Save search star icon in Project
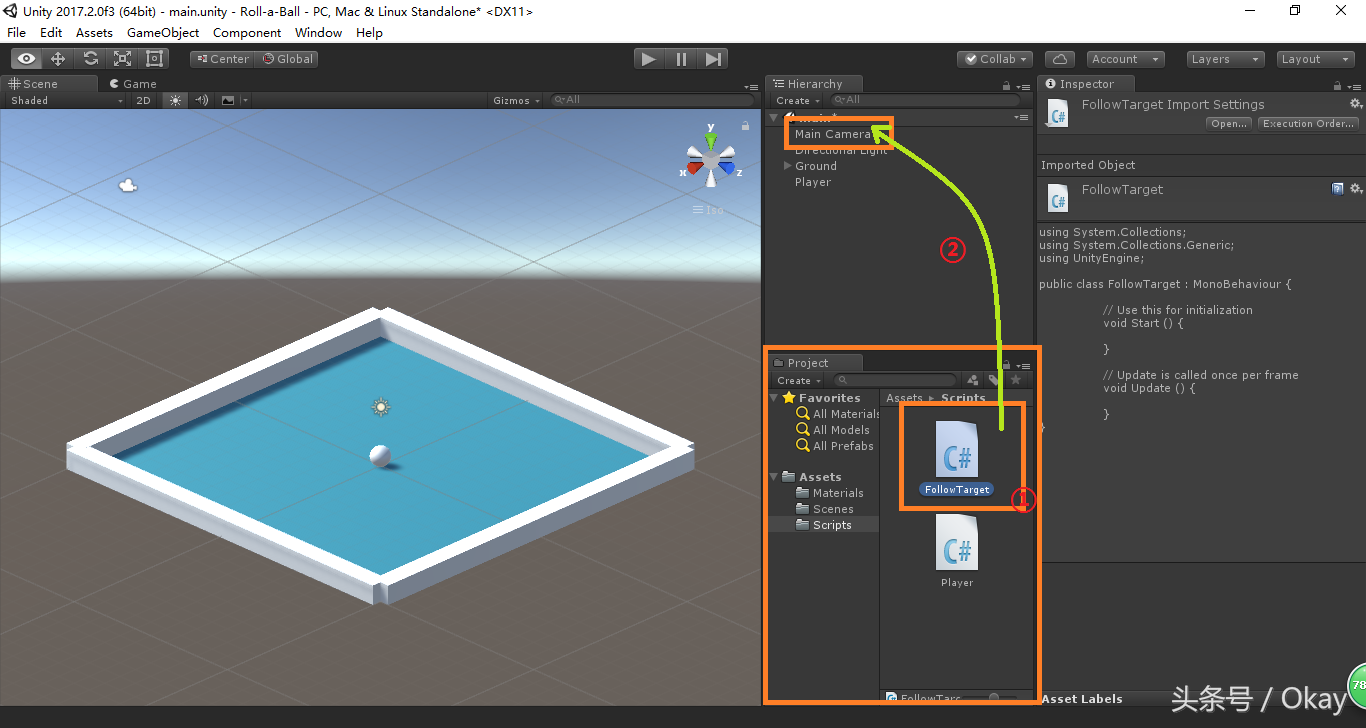 coord(1016,380)
